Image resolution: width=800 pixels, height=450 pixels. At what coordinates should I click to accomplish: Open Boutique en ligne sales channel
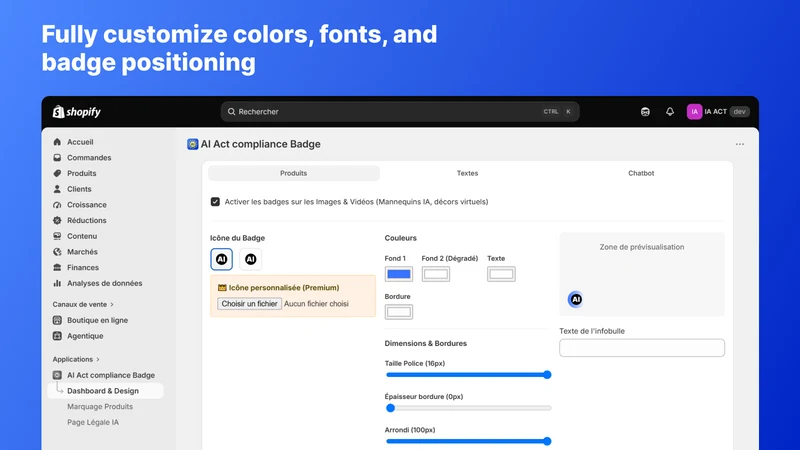(97, 320)
